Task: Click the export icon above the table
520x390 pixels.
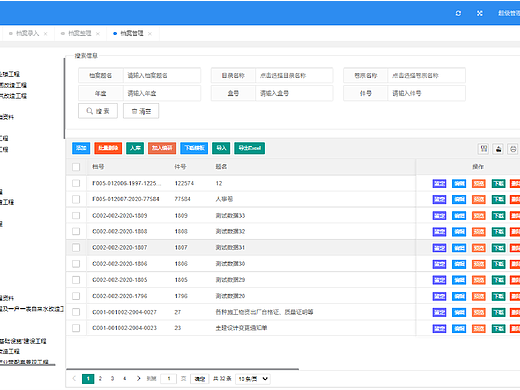Action: [498, 149]
